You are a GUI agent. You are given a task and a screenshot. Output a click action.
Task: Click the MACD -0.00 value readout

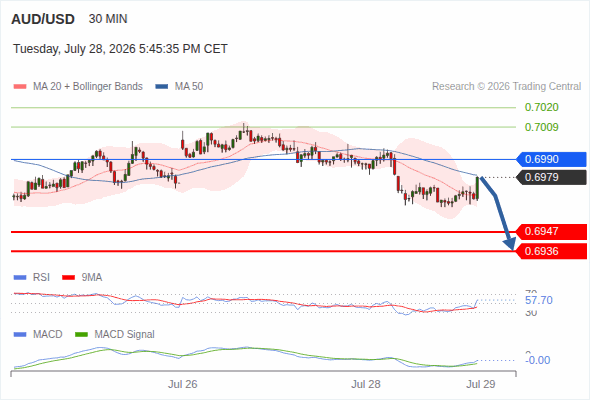coord(538,360)
